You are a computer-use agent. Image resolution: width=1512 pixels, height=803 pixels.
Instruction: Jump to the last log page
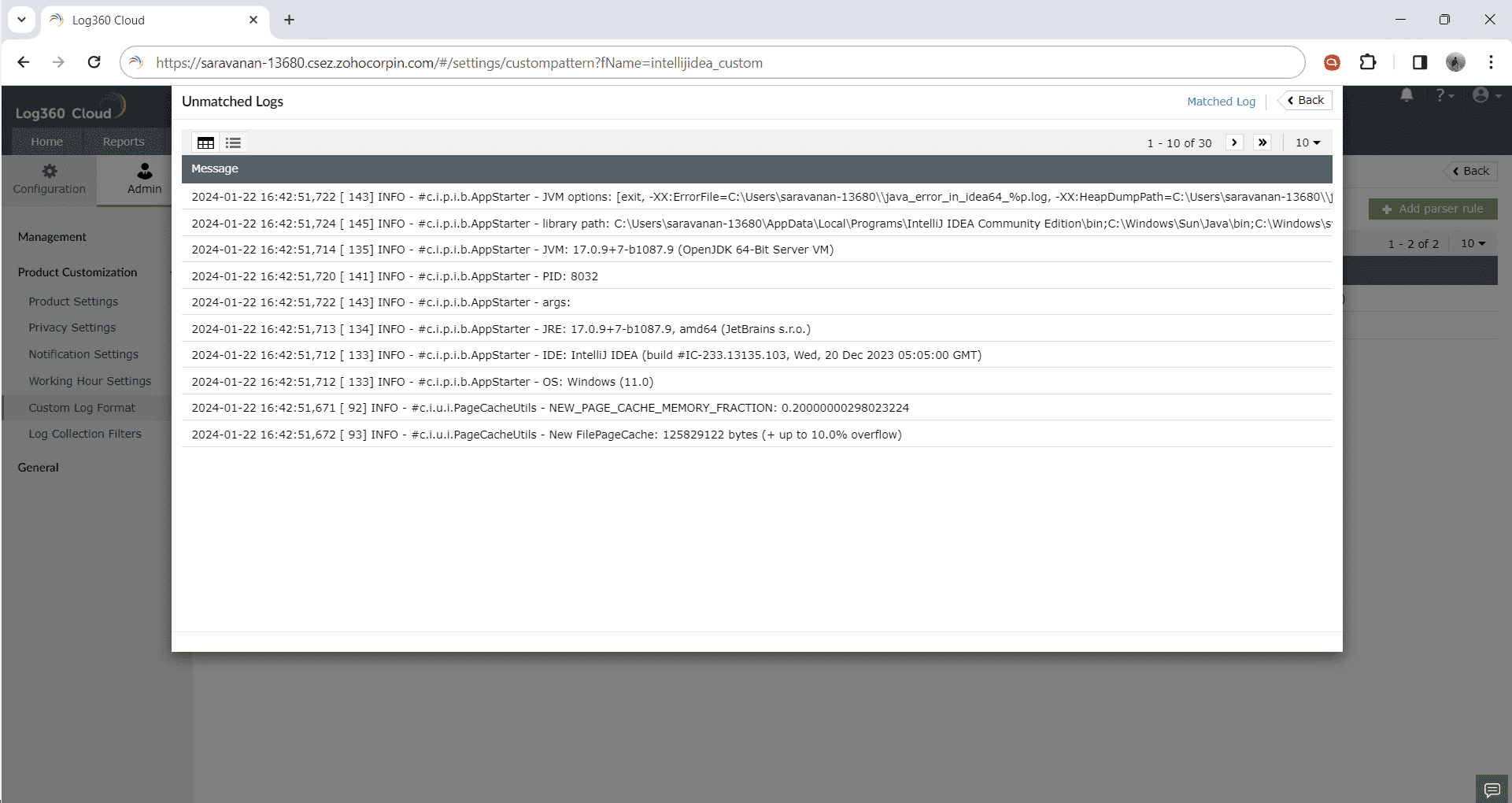pyautogui.click(x=1262, y=142)
